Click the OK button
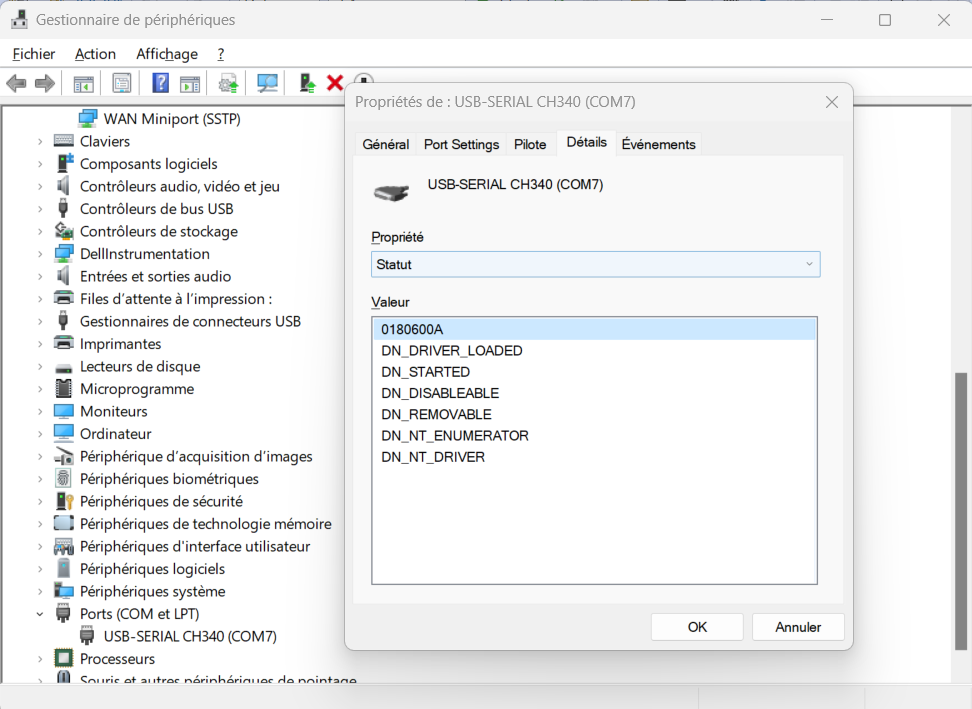This screenshot has width=972, height=709. (696, 626)
